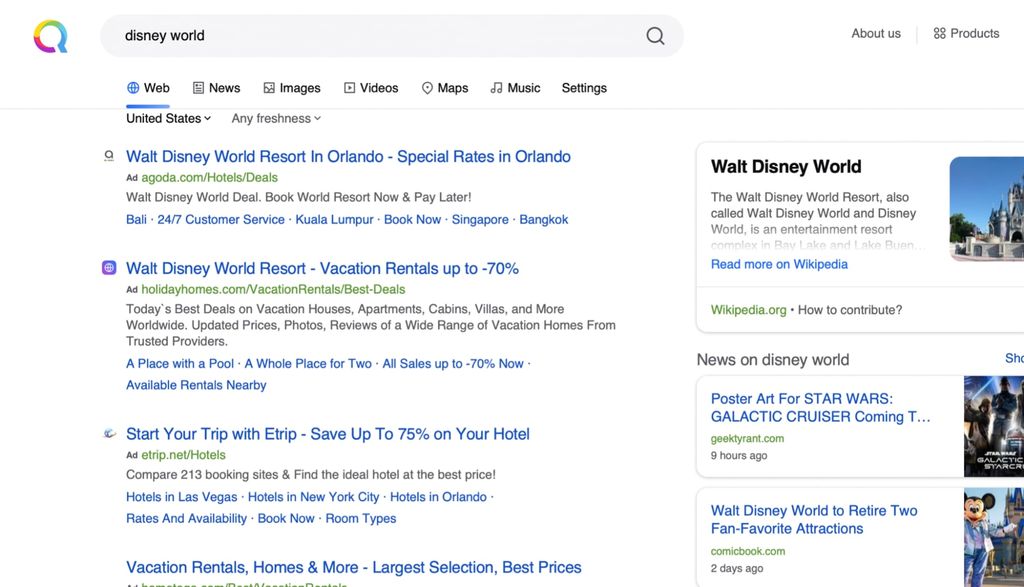Screen dimensions: 1024x587
Task: Click the purple holidayhomes favicon
Action: click(110, 268)
